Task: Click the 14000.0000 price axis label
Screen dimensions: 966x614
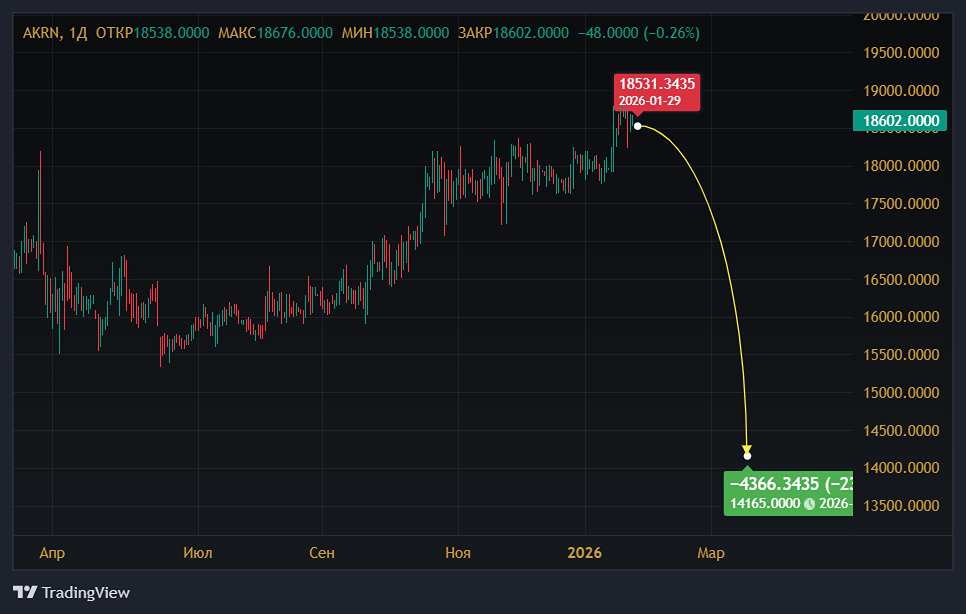Action: pos(901,468)
